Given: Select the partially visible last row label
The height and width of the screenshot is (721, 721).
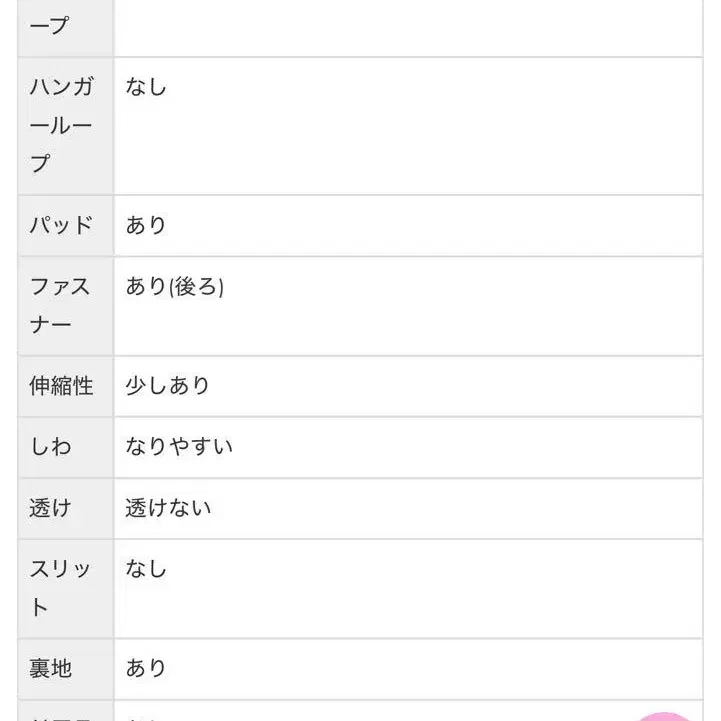Looking at the screenshot, I should (x=66, y=711).
